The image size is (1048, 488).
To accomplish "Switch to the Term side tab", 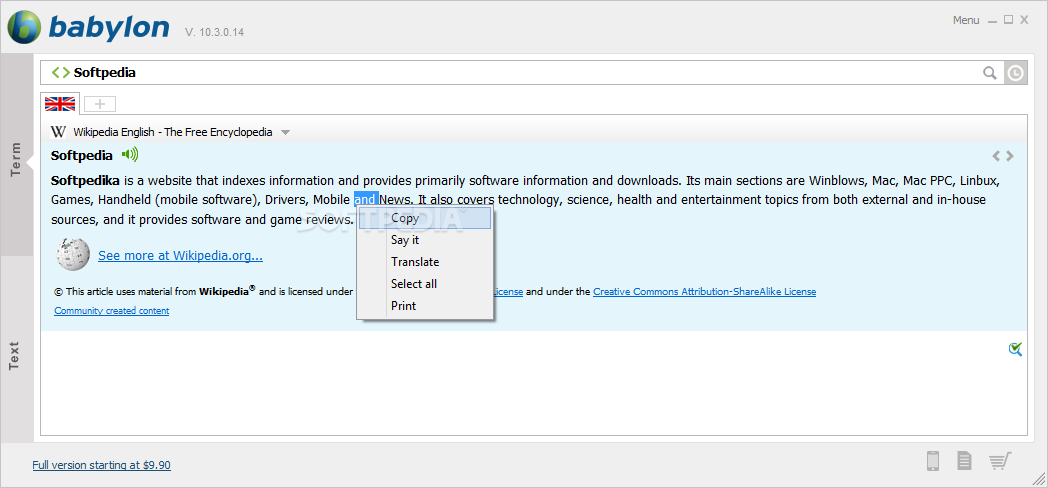I will [16, 155].
